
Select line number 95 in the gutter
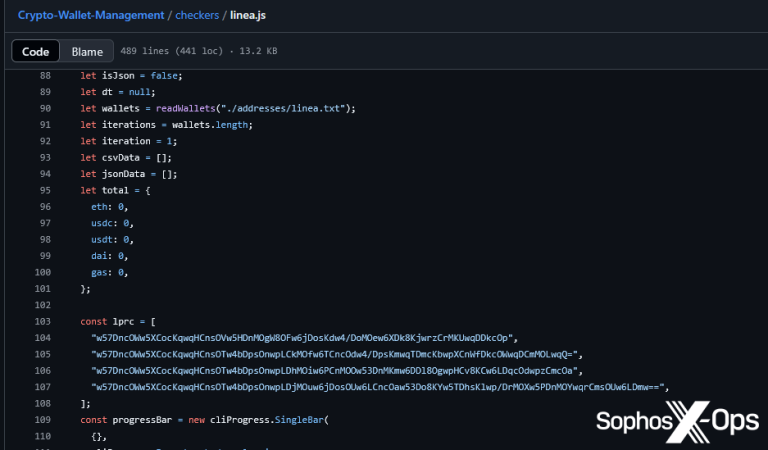[x=44, y=190]
